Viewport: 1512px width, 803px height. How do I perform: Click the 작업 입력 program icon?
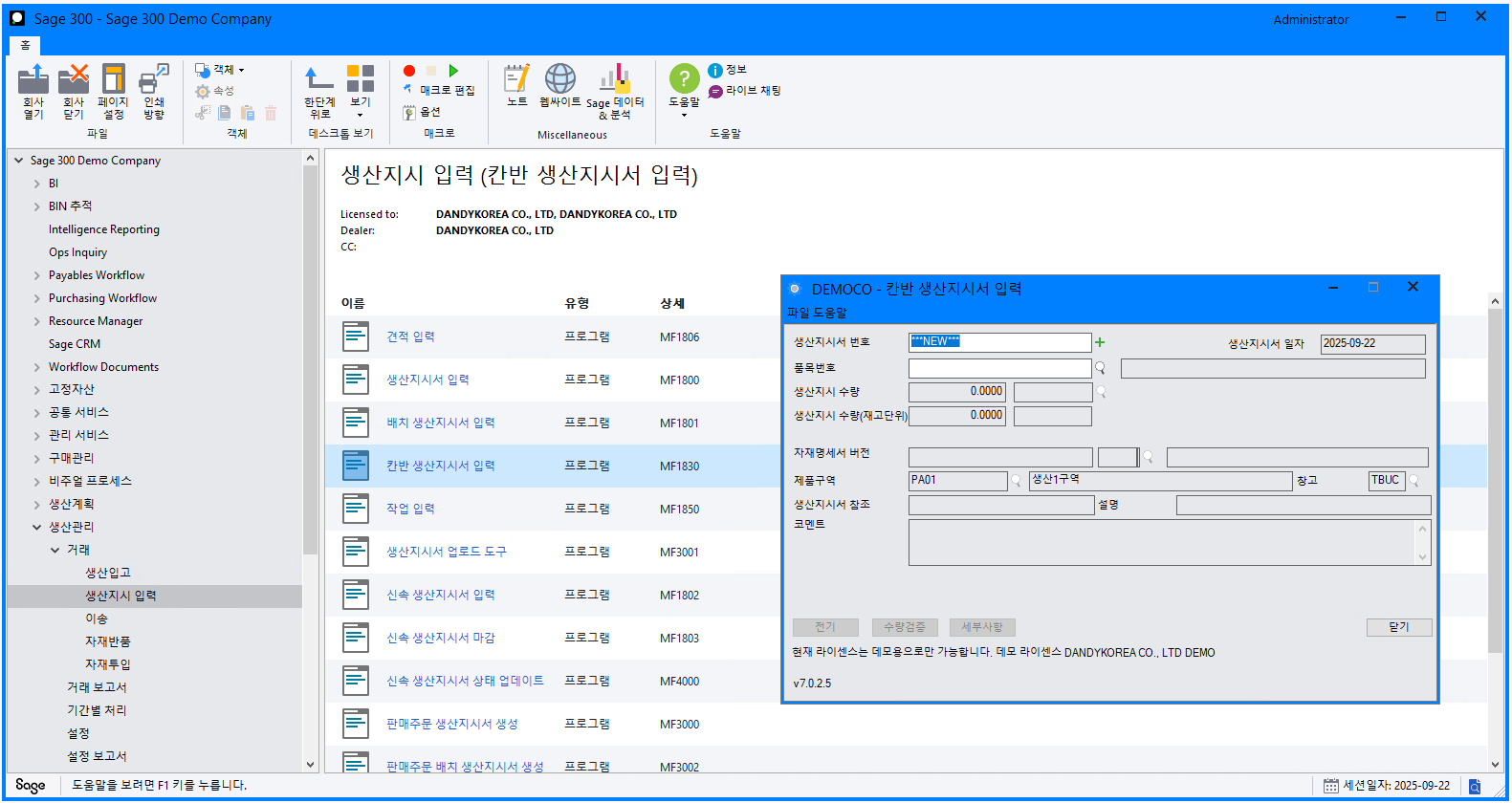click(x=356, y=509)
